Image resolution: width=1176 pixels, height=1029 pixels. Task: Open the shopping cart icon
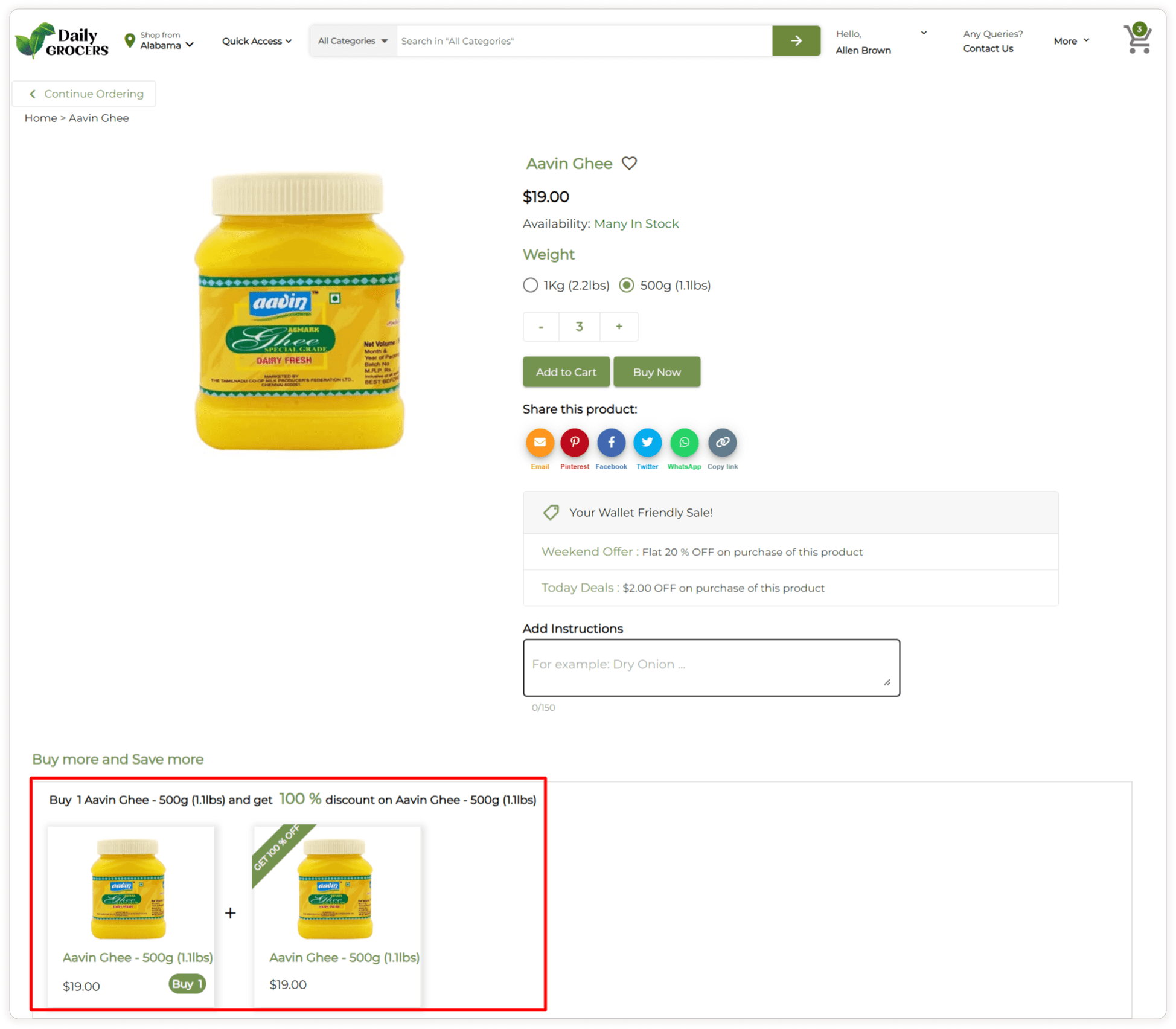(x=1137, y=39)
